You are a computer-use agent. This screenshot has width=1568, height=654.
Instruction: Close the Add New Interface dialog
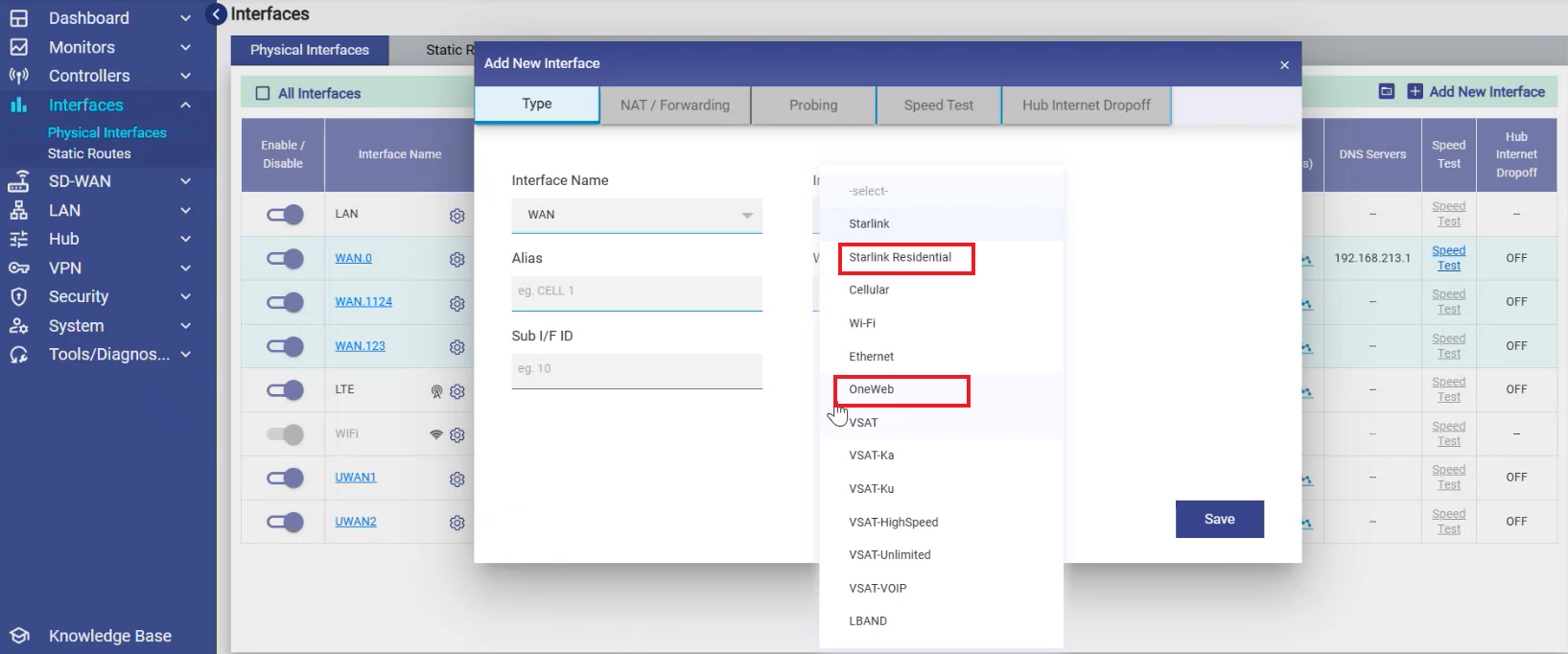(1284, 64)
